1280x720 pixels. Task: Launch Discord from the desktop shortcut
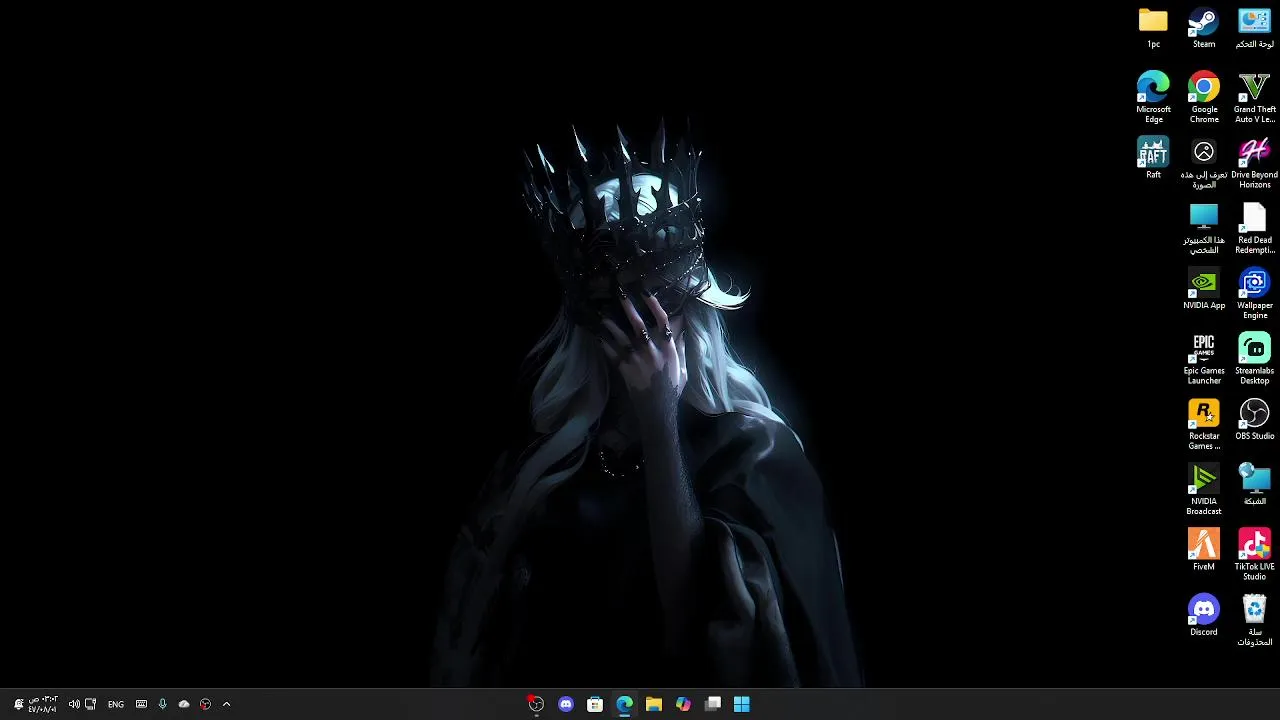pyautogui.click(x=1204, y=615)
